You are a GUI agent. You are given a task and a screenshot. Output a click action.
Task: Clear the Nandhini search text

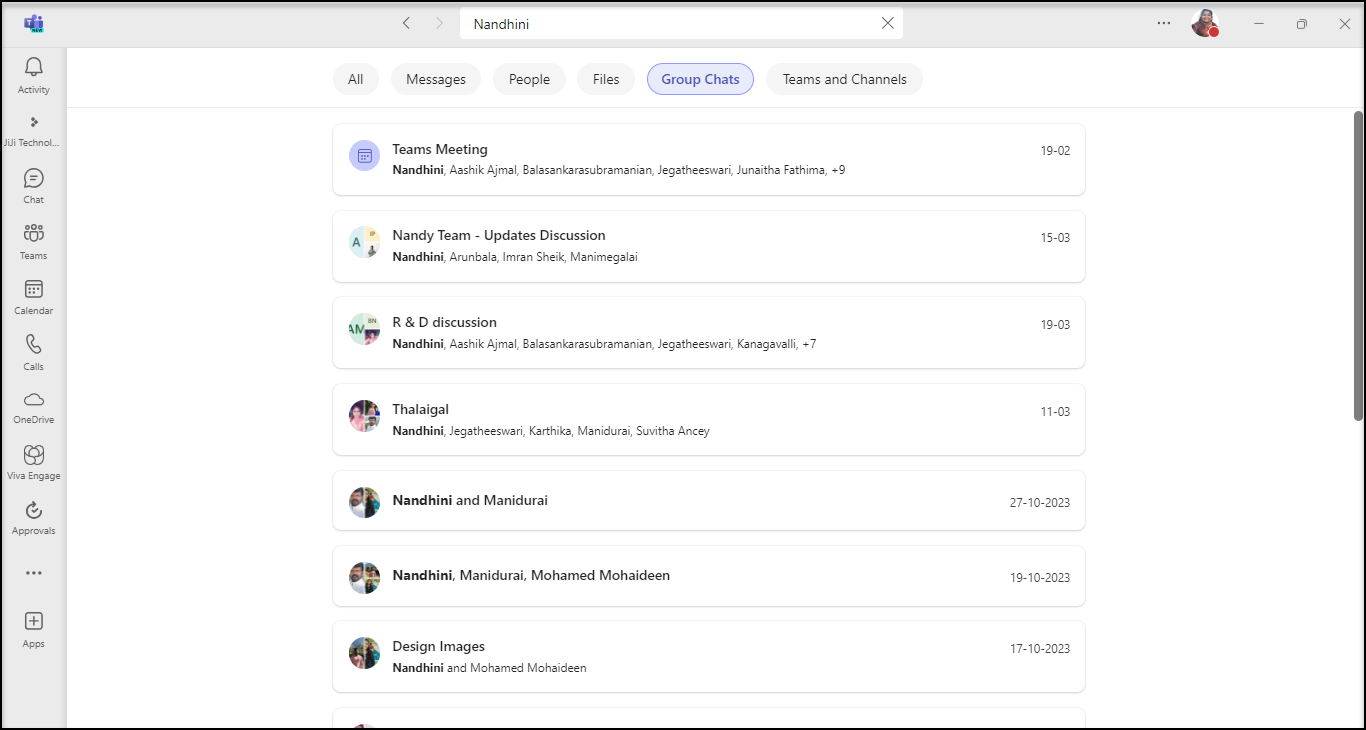pyautogui.click(x=887, y=23)
